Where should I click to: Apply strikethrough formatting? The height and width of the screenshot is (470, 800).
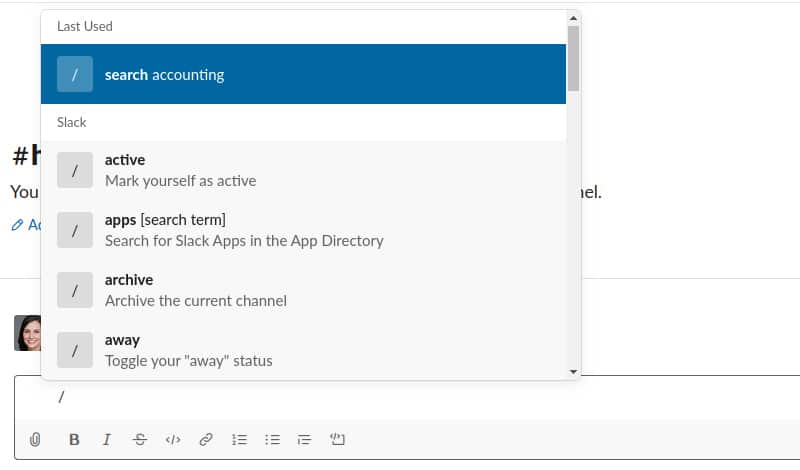(x=139, y=439)
